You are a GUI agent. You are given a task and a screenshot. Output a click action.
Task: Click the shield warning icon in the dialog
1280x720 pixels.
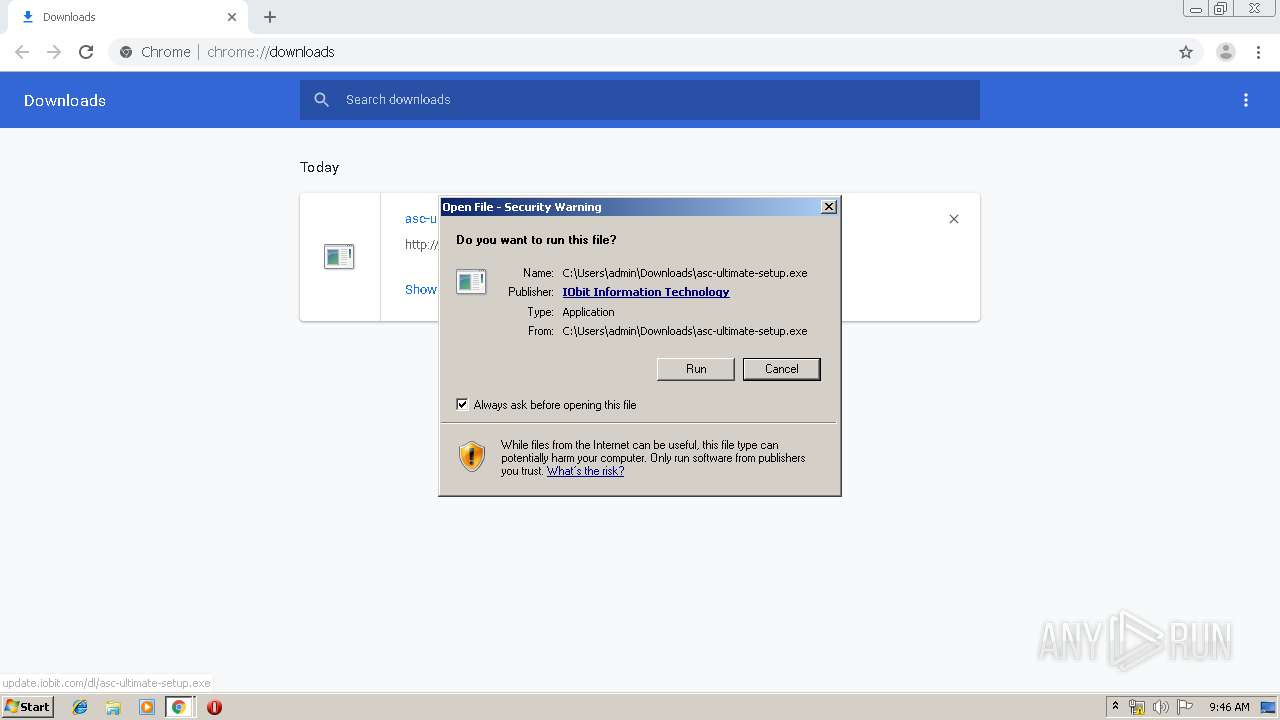(x=472, y=456)
